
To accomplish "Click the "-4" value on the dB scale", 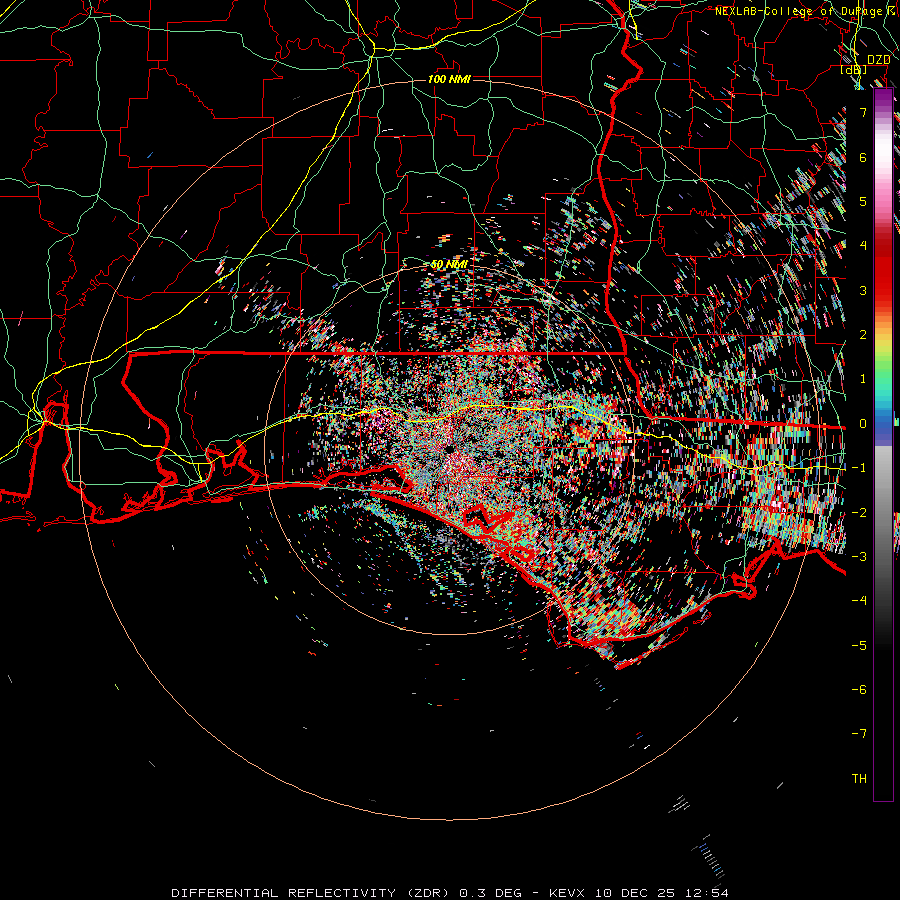I will point(859,601).
